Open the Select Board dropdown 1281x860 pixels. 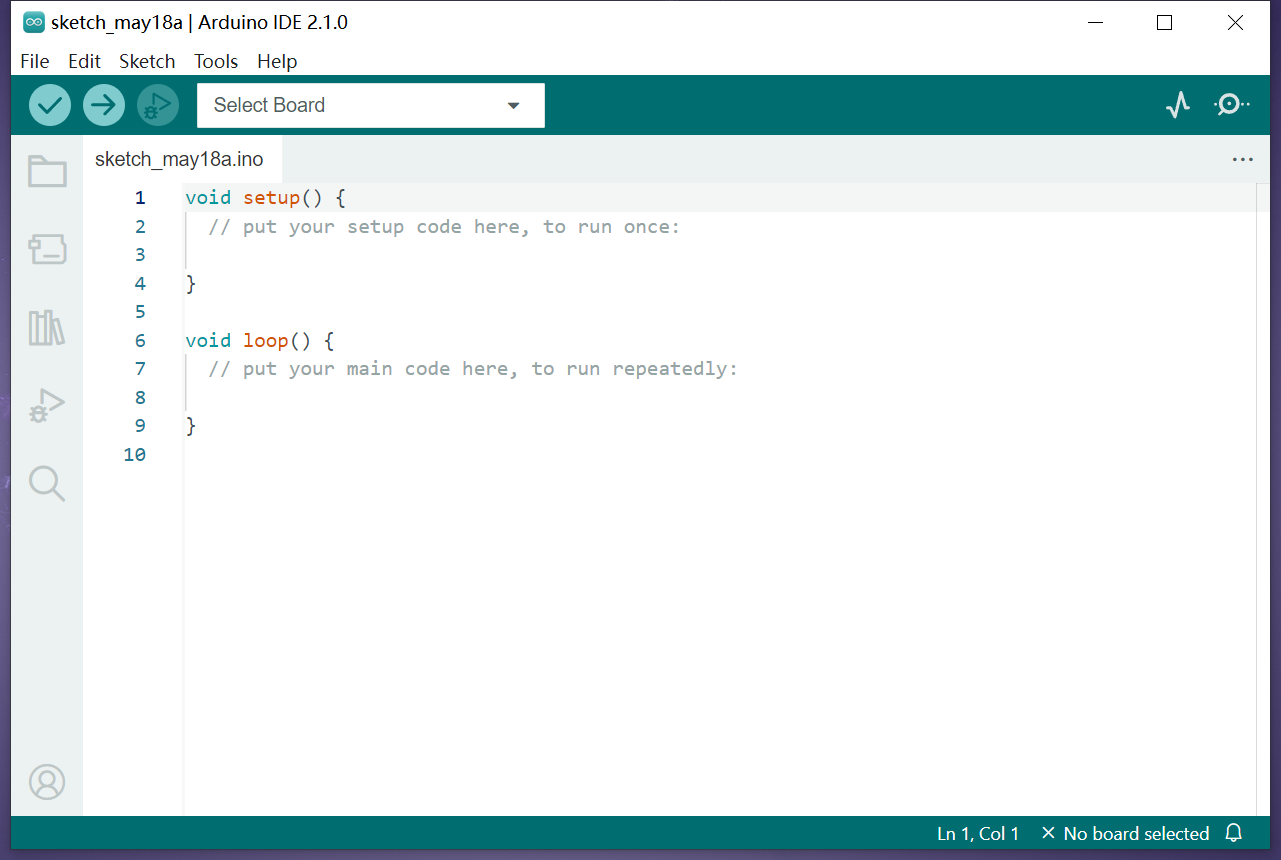370,105
